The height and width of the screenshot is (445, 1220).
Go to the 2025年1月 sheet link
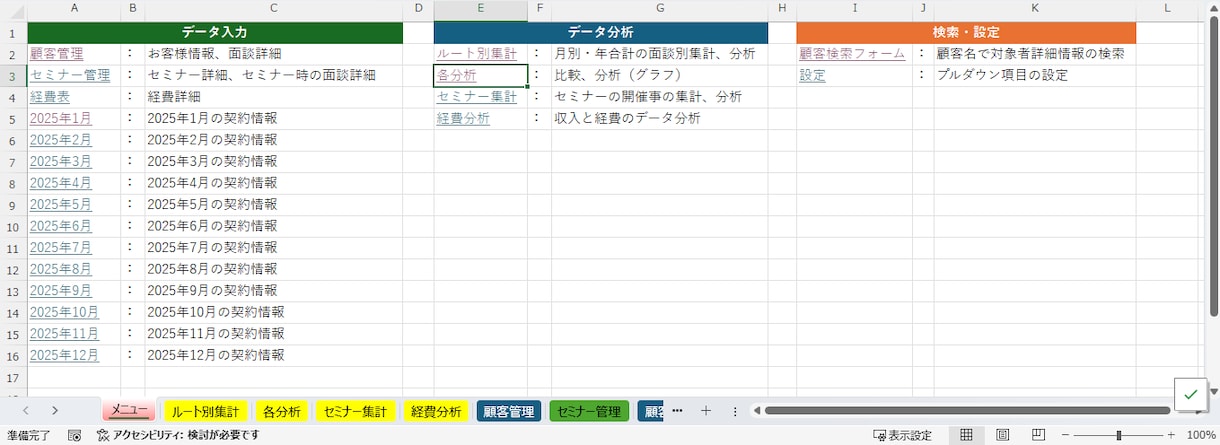tap(61, 118)
